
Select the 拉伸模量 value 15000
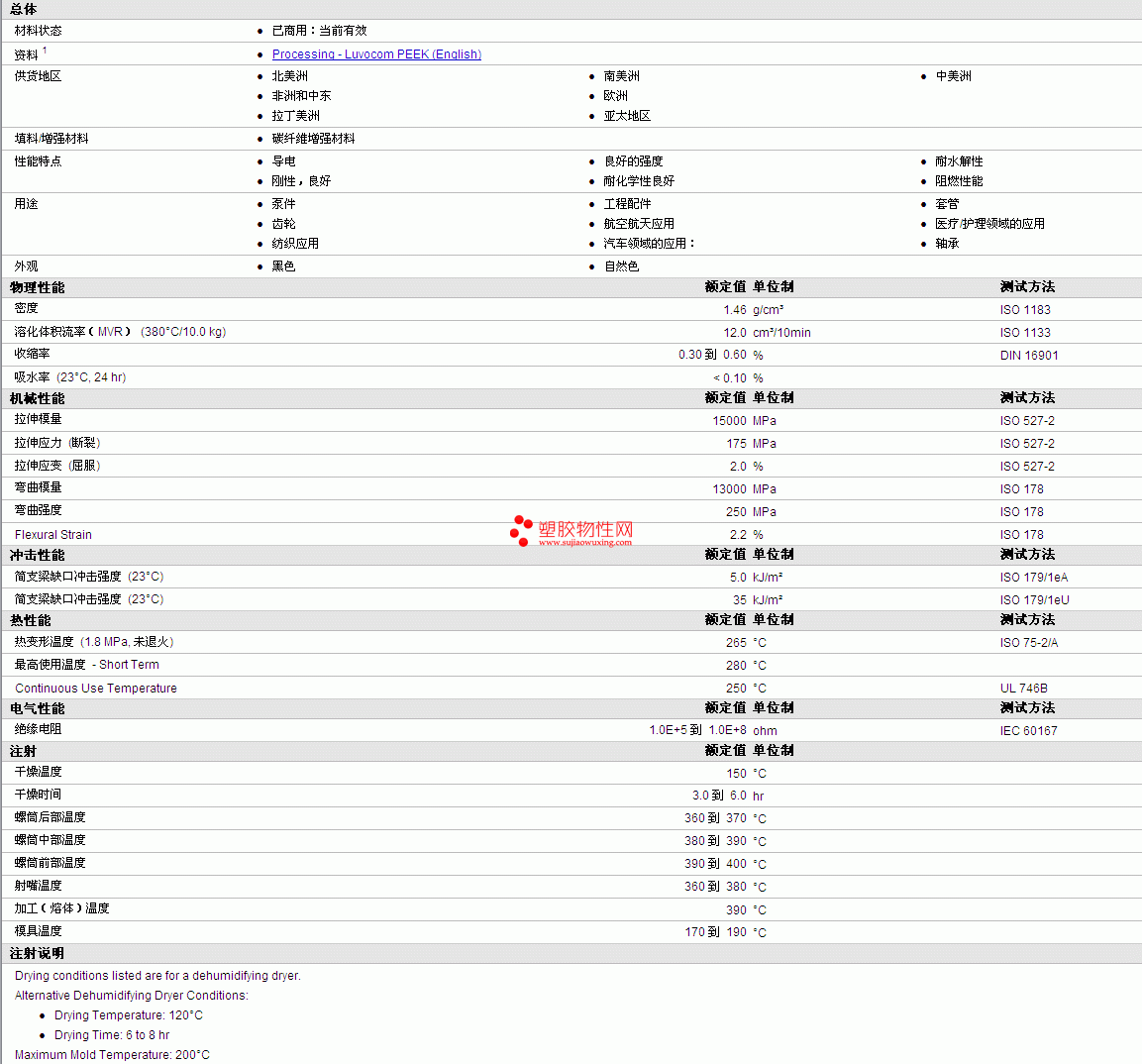pos(730,420)
